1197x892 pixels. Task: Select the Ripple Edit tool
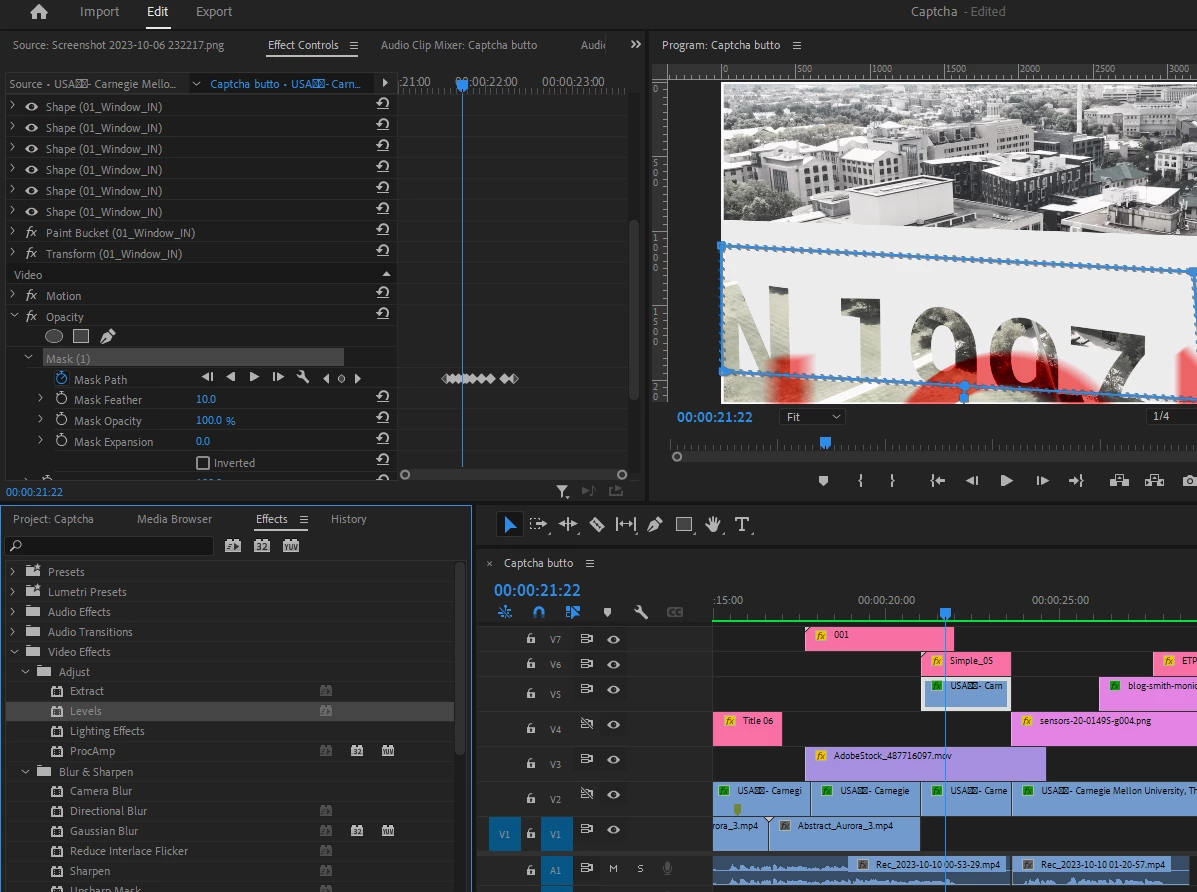pyautogui.click(x=568, y=525)
